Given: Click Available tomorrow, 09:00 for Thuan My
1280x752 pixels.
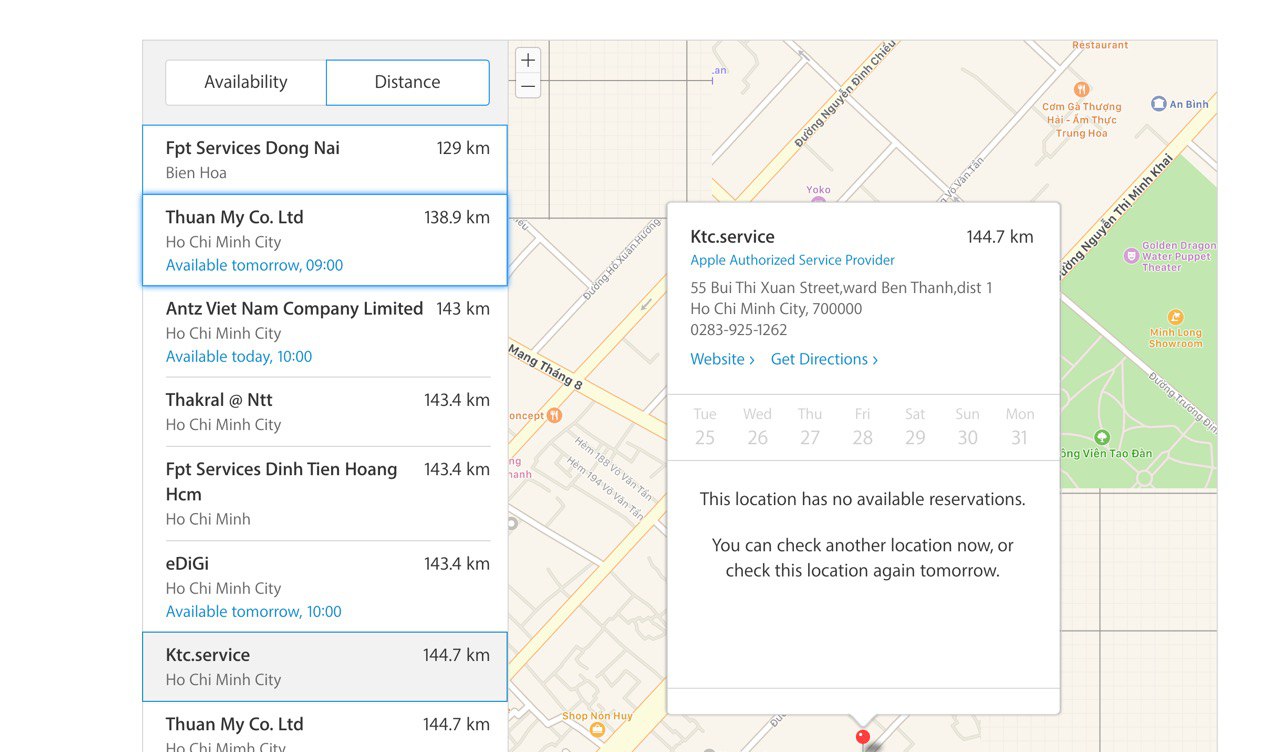Looking at the screenshot, I should 254,265.
